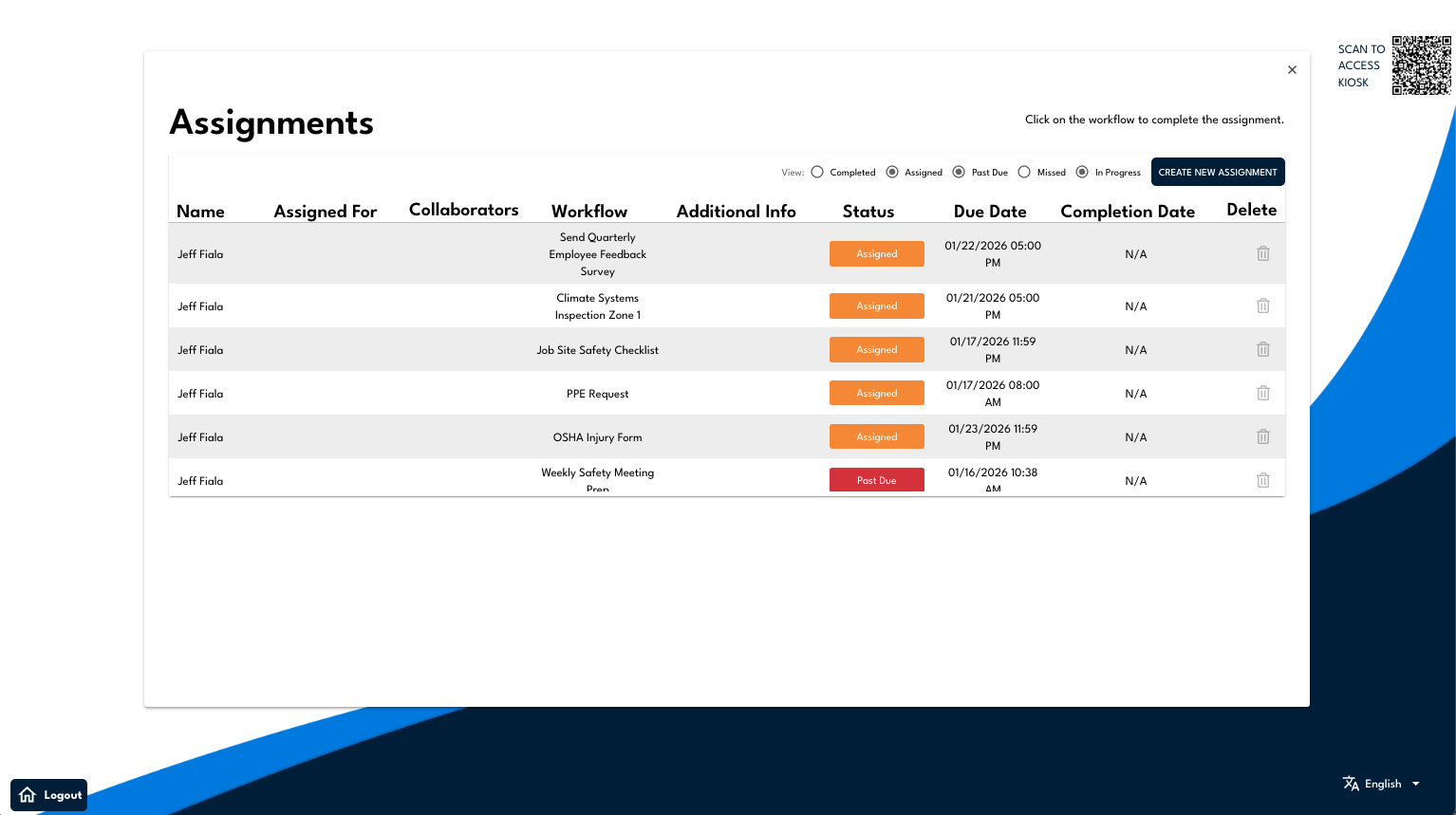Click trash icon for PPE Request row
The height and width of the screenshot is (815, 1456).
coord(1262,394)
